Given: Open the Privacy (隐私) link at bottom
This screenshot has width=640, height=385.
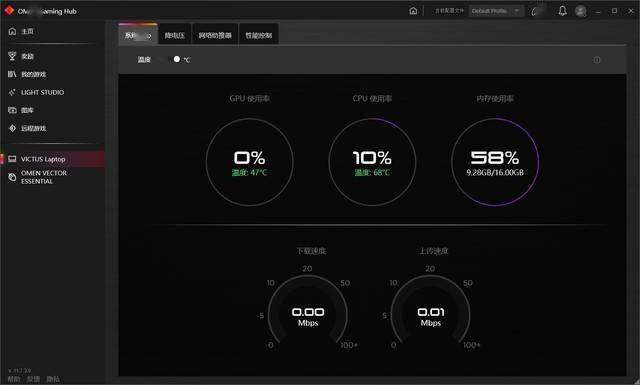Looking at the screenshot, I should click(53, 379).
